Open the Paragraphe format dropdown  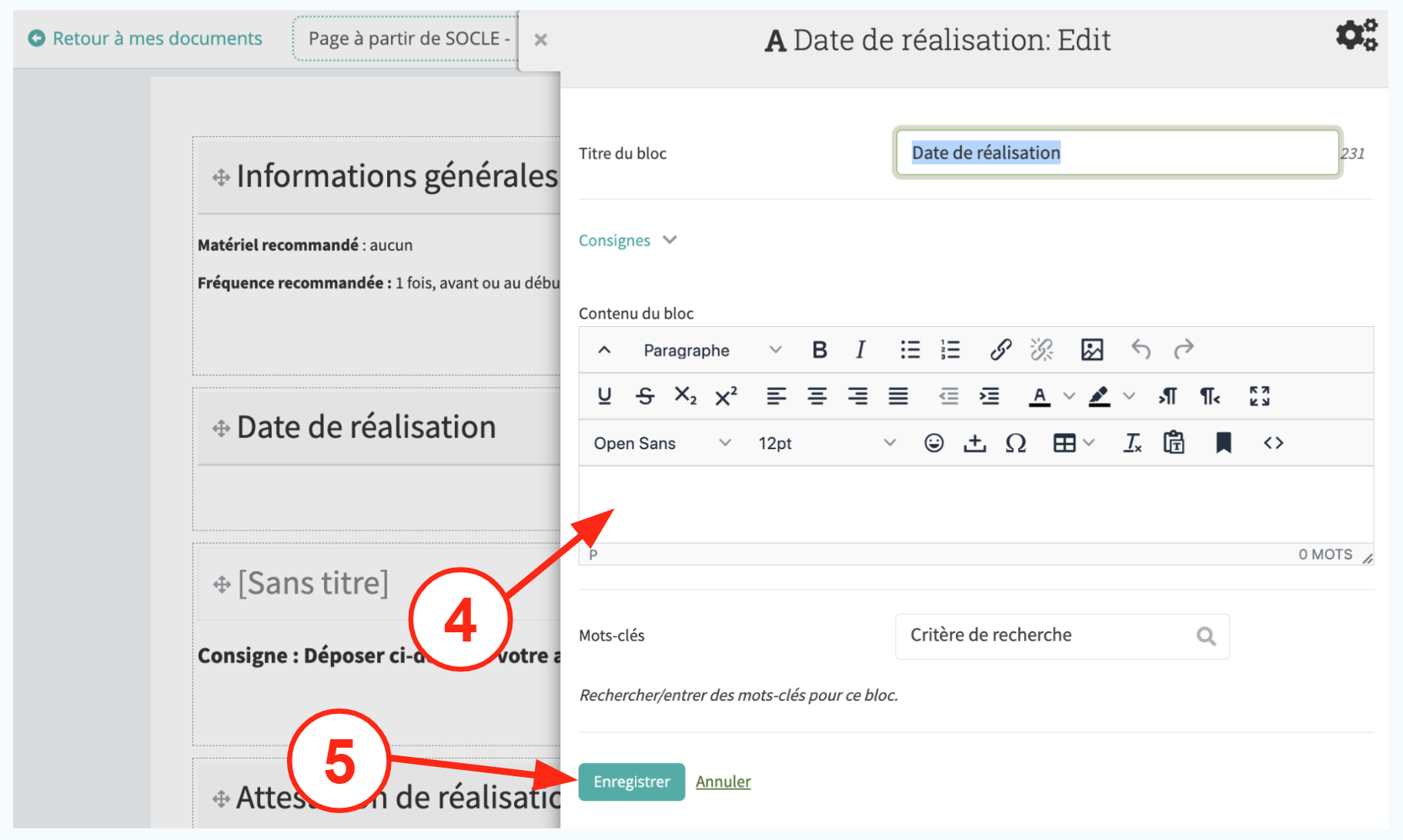(712, 350)
